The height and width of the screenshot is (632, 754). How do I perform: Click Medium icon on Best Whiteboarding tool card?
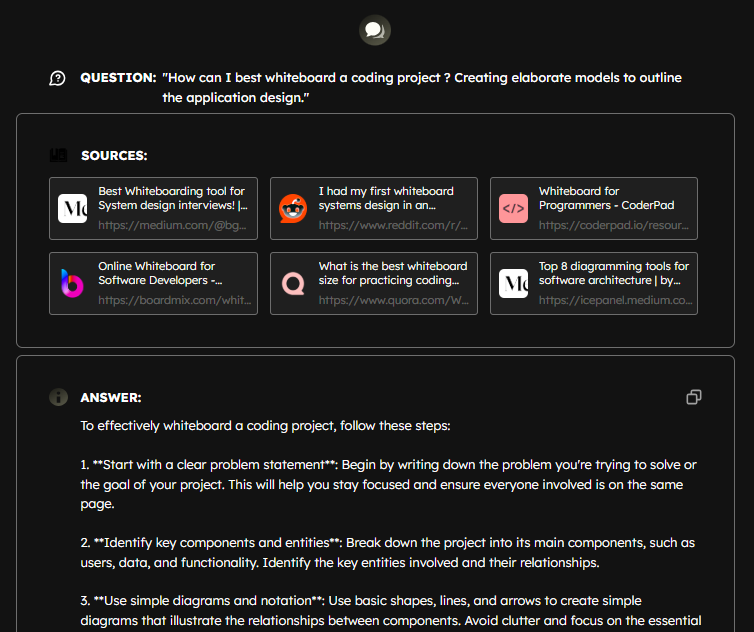73,208
